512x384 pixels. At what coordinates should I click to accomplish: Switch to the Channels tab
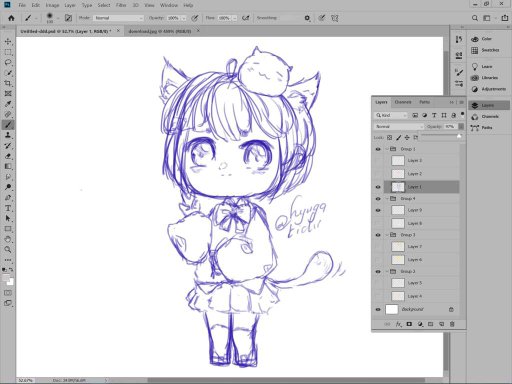(403, 102)
